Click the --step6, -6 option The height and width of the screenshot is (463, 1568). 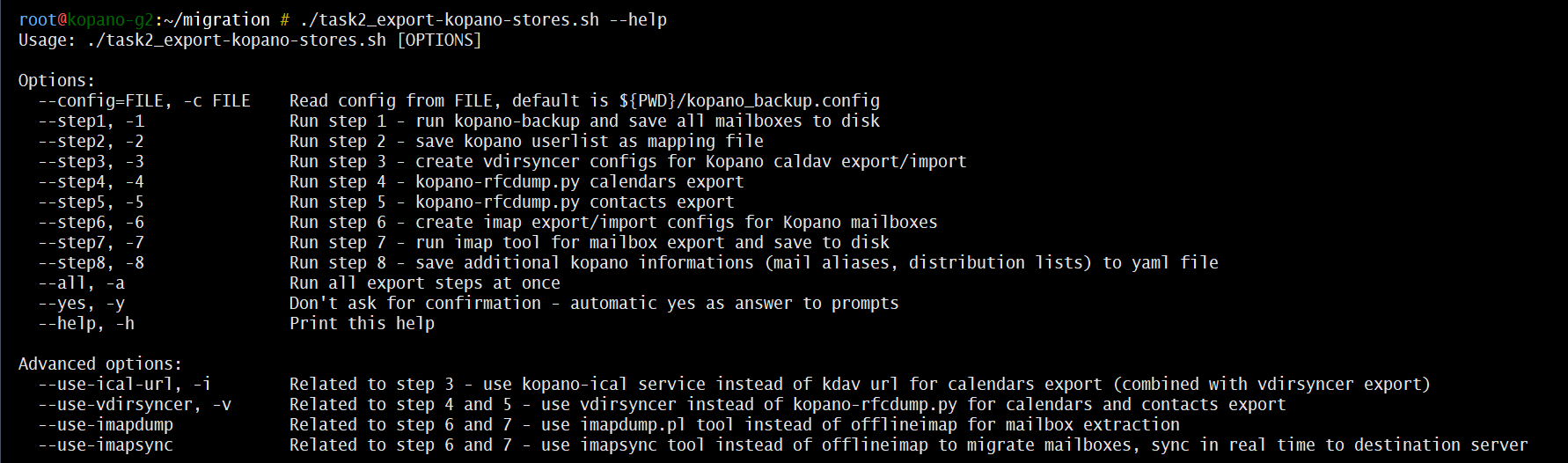pos(91,222)
